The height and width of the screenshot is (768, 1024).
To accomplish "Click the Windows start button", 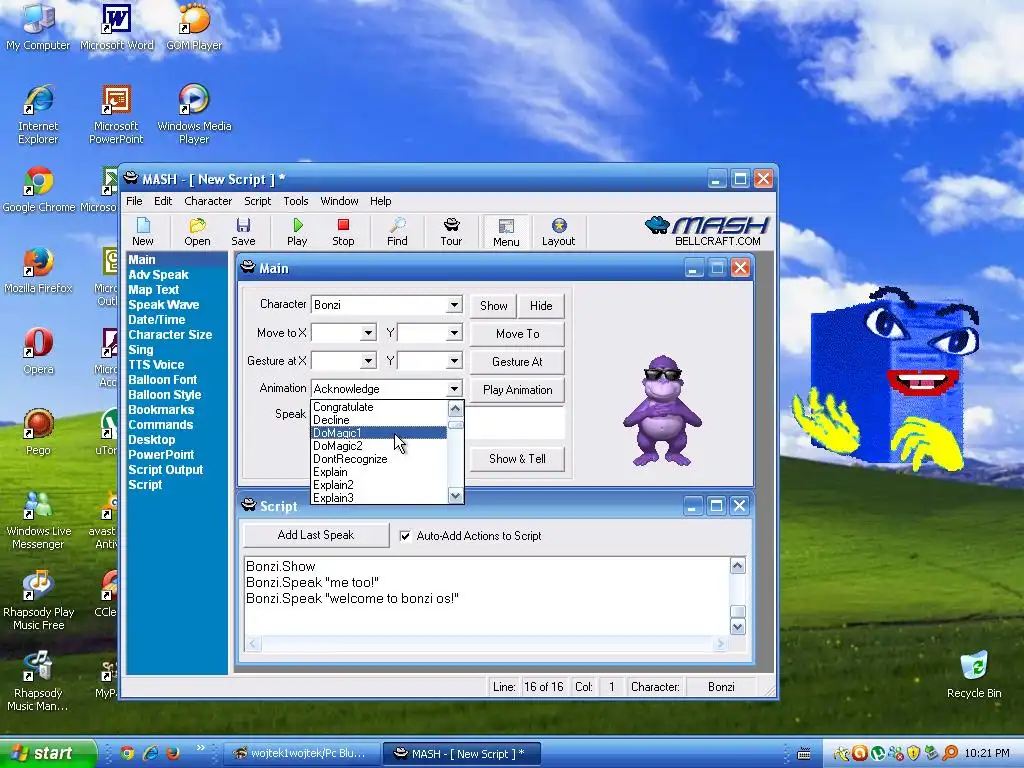I will click(x=48, y=753).
